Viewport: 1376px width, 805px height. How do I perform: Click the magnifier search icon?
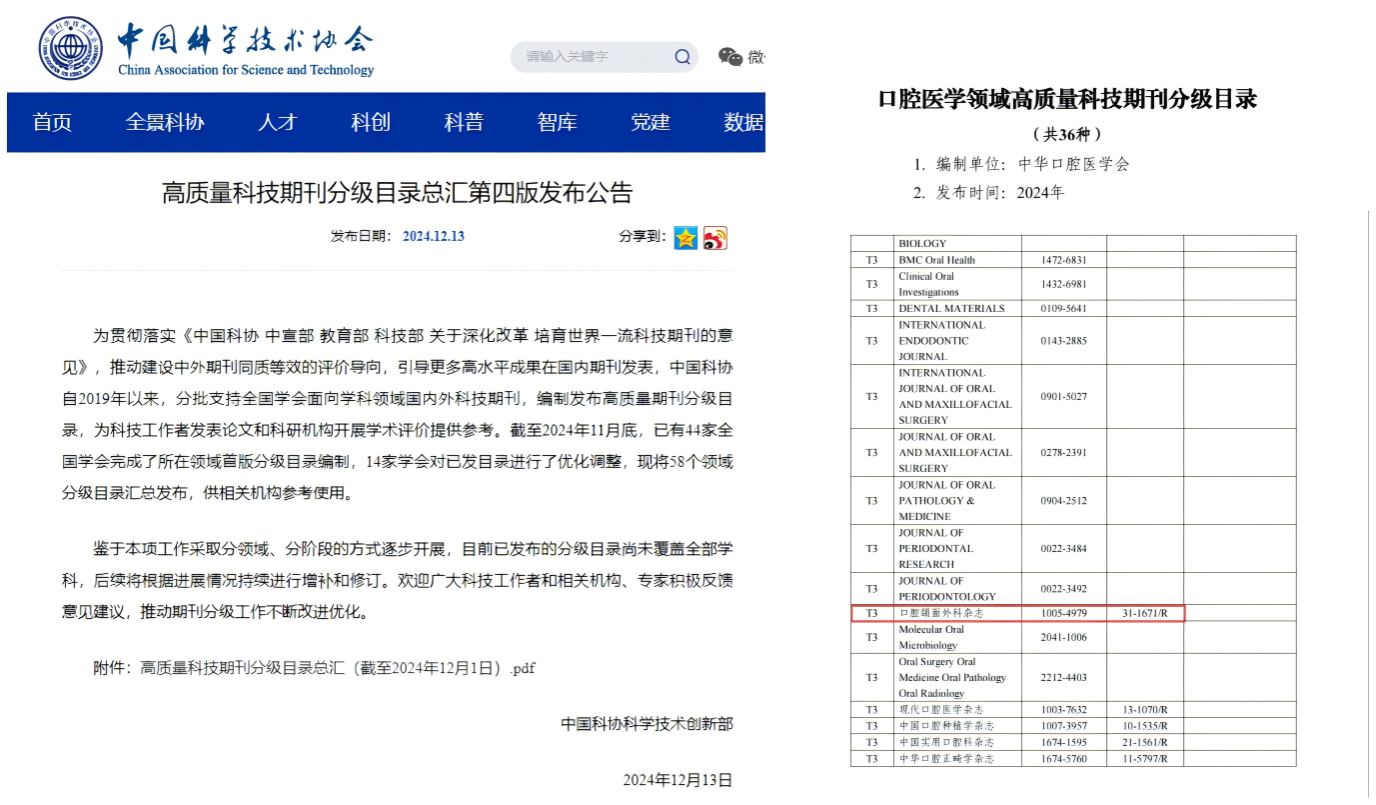[x=682, y=57]
